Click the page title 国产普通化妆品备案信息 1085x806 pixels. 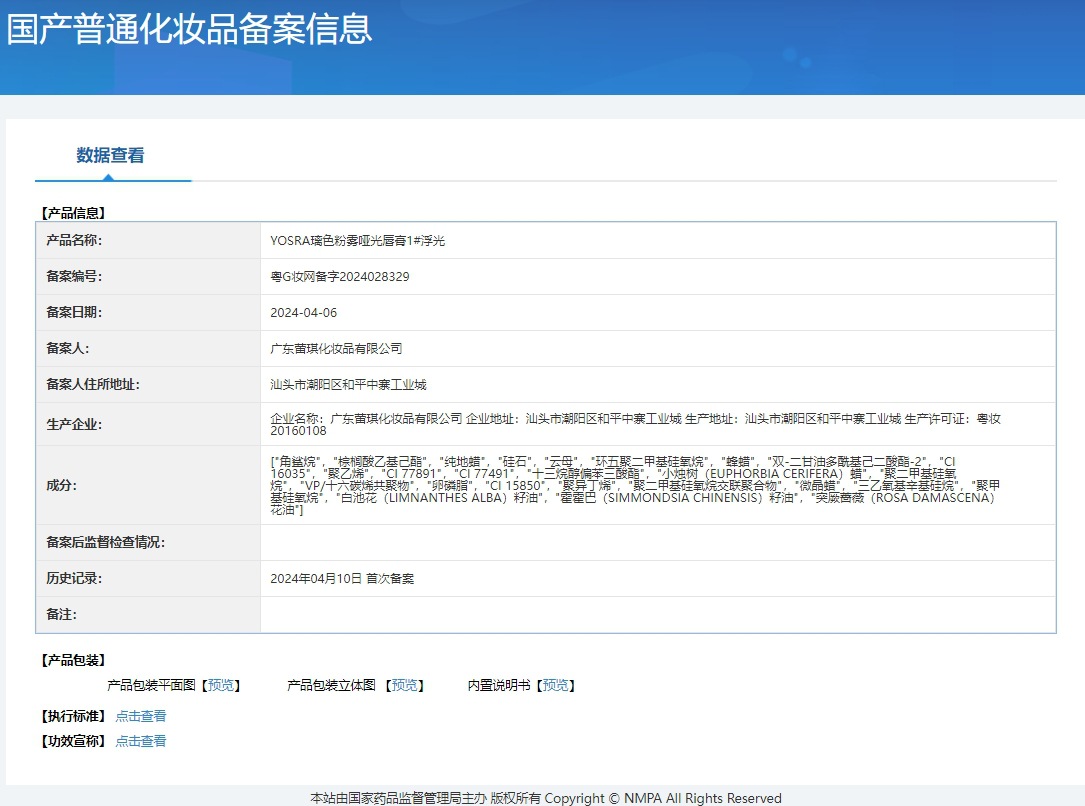pos(190,29)
